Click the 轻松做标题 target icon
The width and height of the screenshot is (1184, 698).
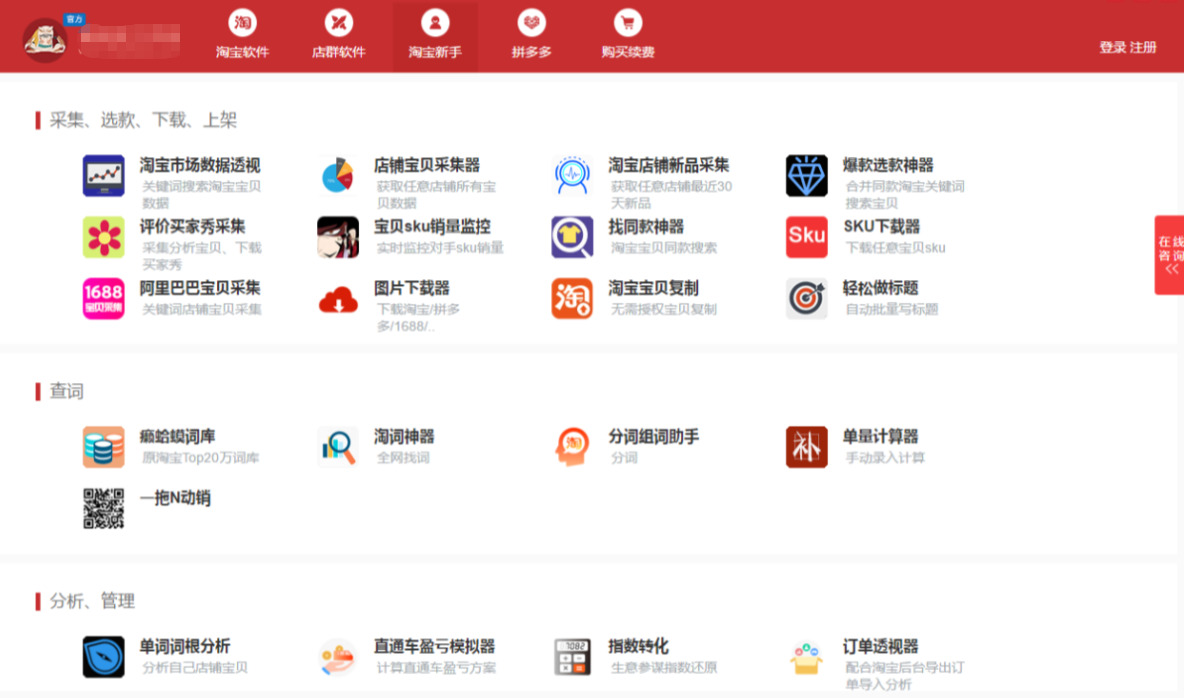(806, 298)
